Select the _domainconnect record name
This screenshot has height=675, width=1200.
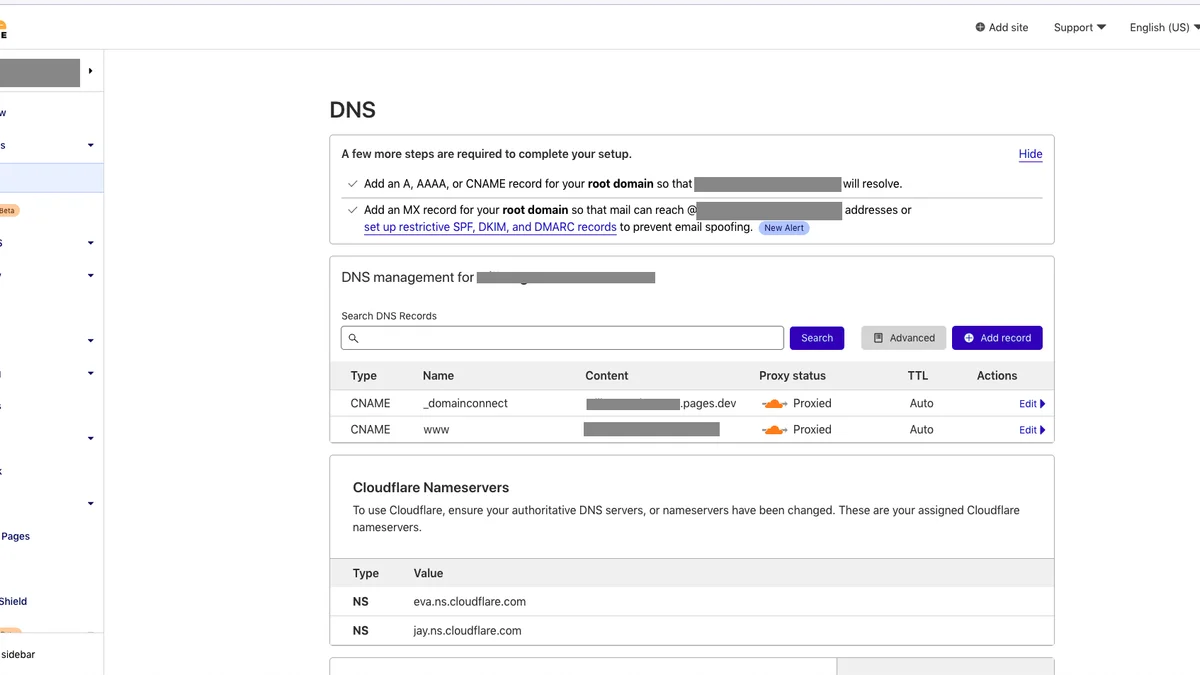click(466, 404)
